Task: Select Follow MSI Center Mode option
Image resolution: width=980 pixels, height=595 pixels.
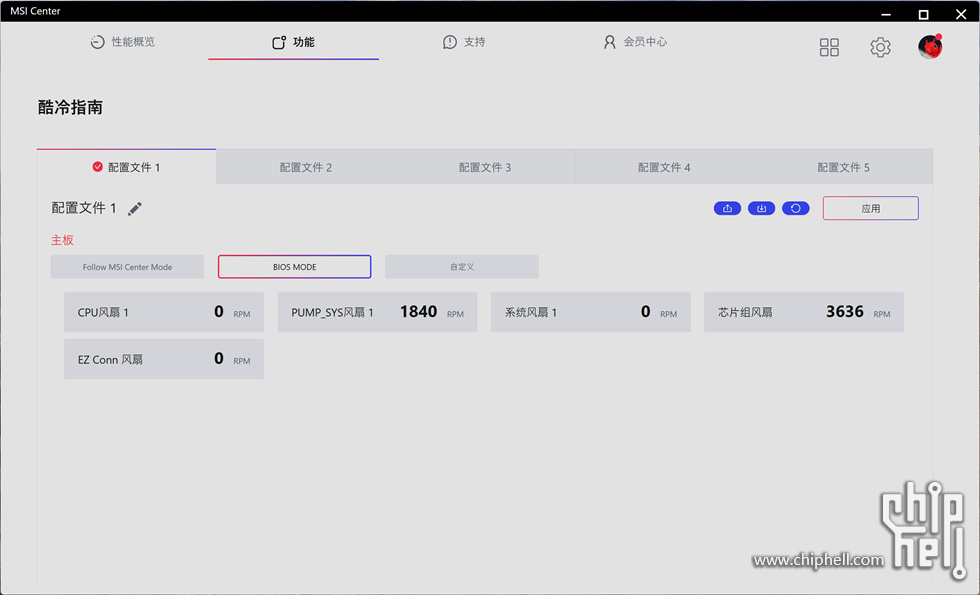Action: [x=128, y=267]
